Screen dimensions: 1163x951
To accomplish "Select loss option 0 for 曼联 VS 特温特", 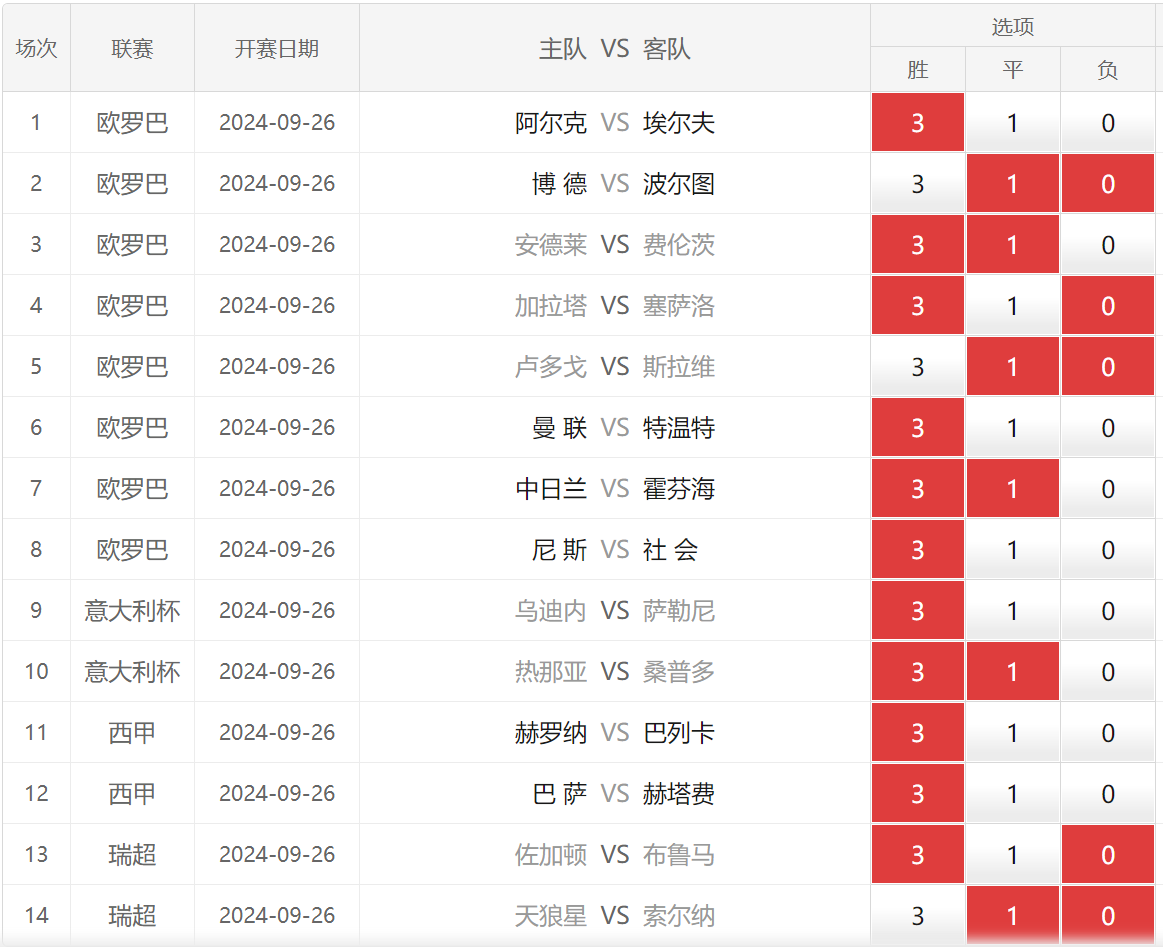I will pyautogui.click(x=1107, y=427).
